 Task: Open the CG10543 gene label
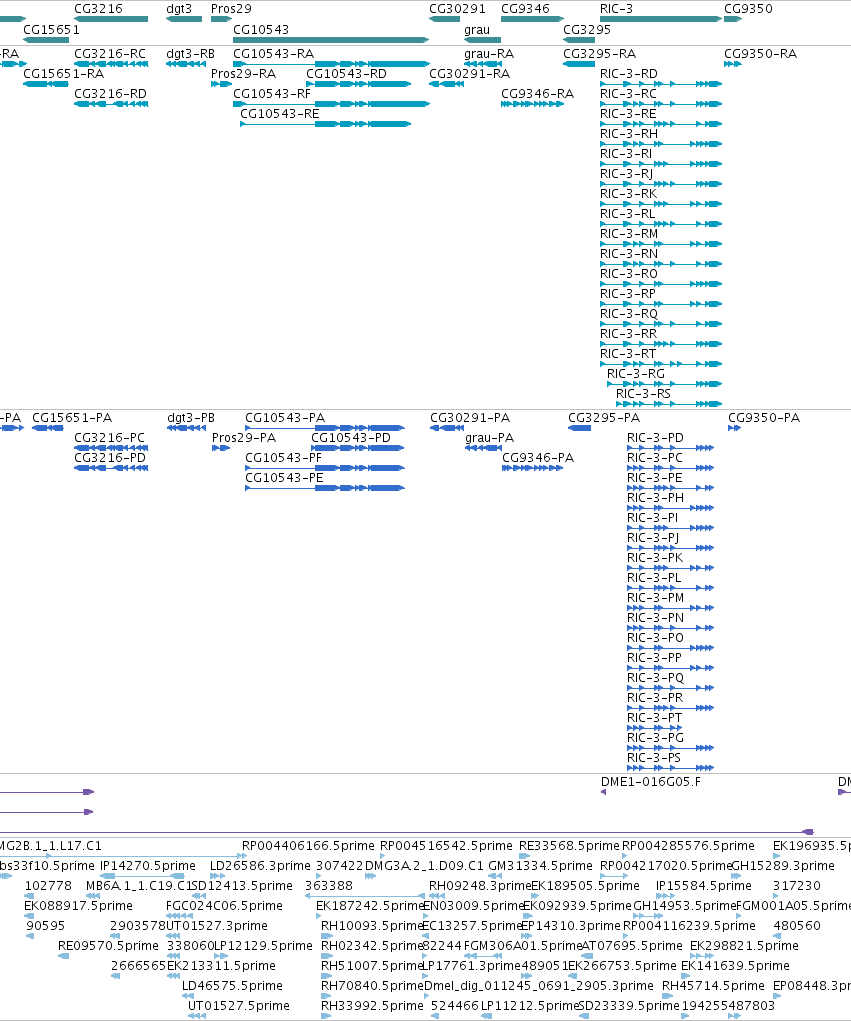pos(260,29)
